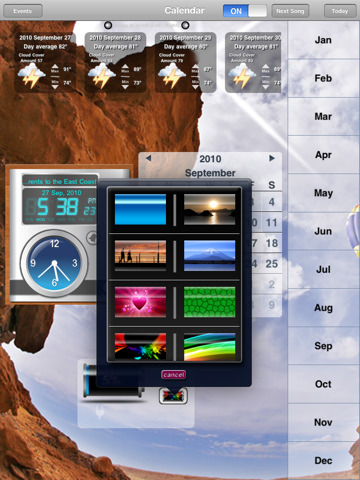Tap the digital clock display
The image size is (360, 480).
pyautogui.click(x=59, y=207)
